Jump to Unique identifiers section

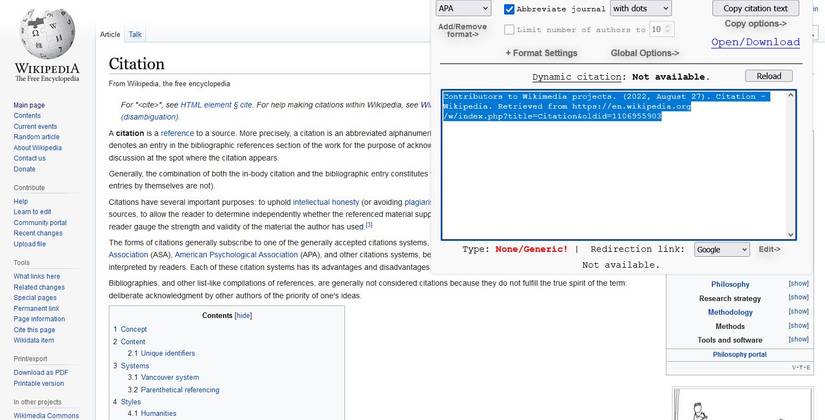168,354
